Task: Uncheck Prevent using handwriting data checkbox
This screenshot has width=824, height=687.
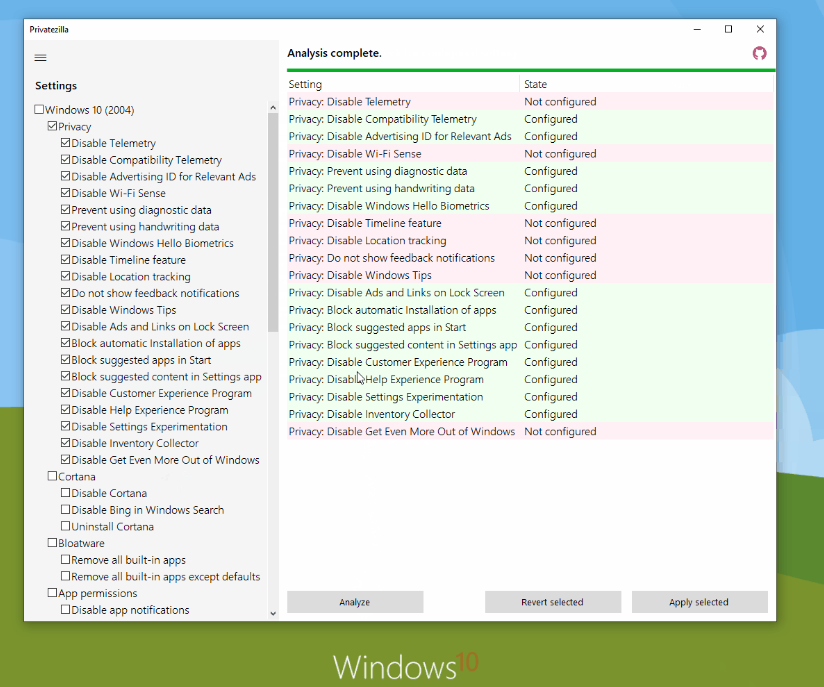Action: [65, 226]
